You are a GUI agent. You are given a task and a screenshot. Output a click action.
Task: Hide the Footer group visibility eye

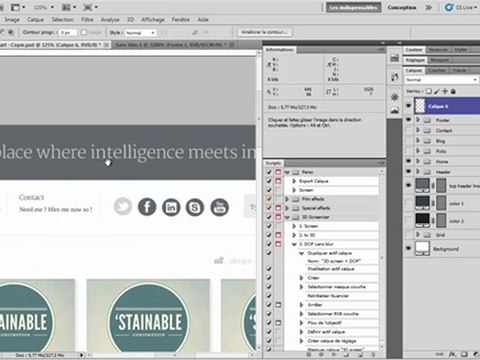coord(408,119)
